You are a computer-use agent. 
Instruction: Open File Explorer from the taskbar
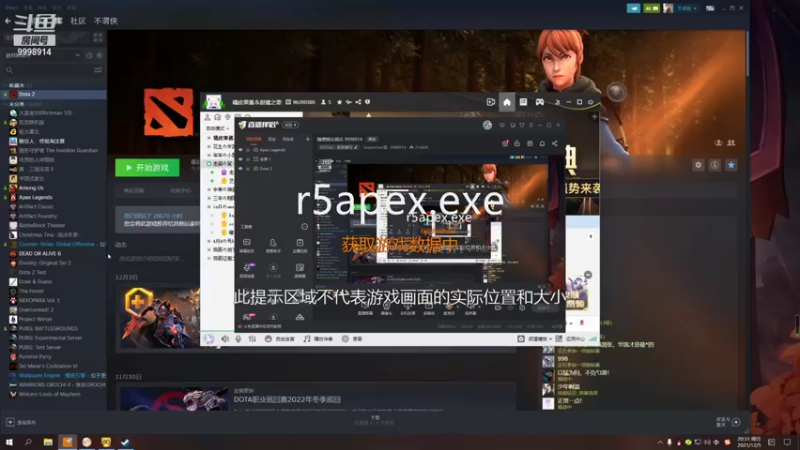point(48,442)
